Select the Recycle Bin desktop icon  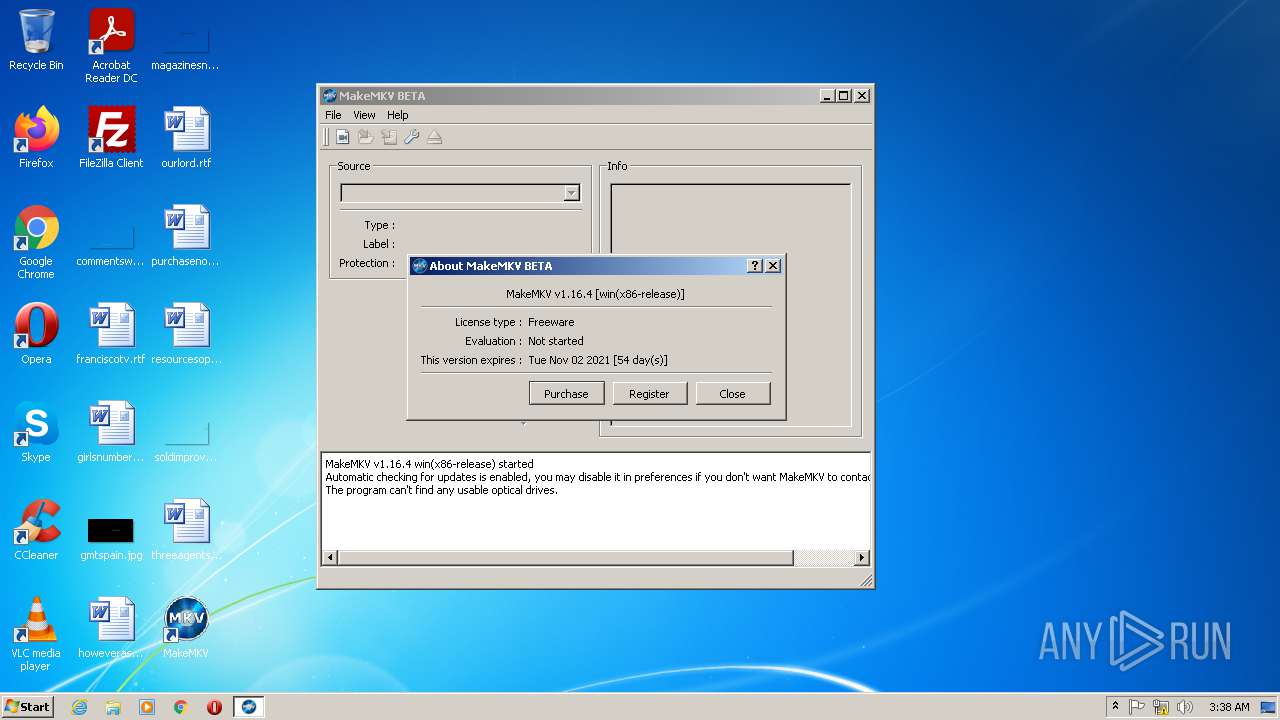click(x=36, y=40)
